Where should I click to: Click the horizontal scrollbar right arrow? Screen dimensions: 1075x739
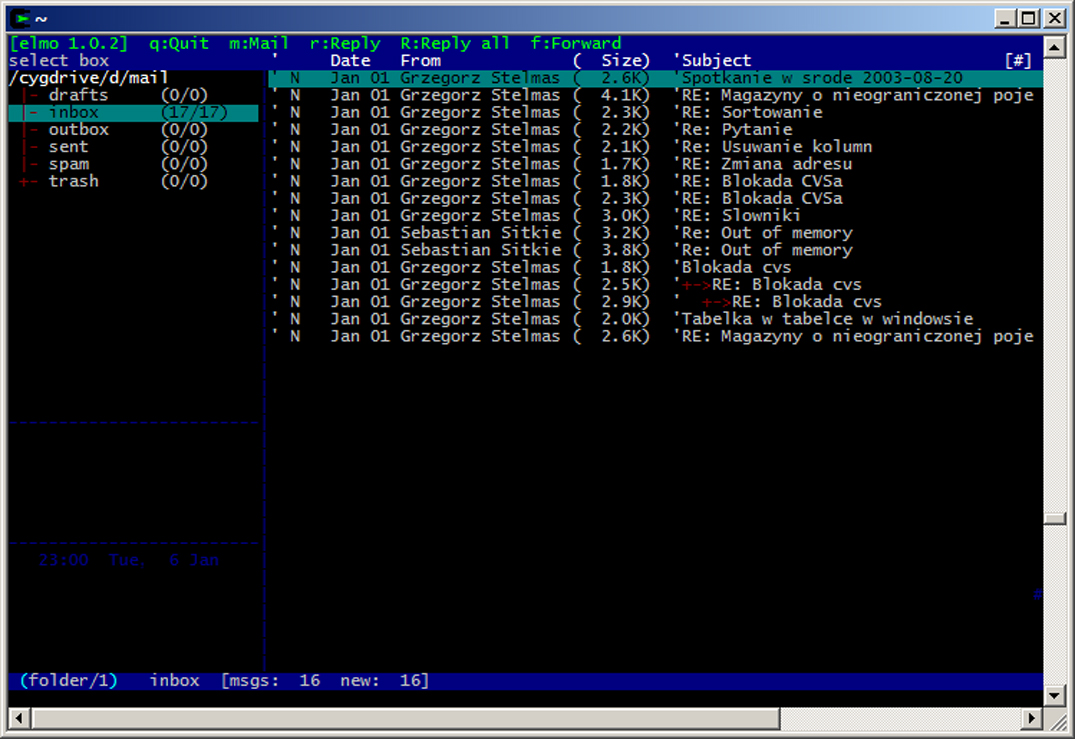coord(1032,718)
